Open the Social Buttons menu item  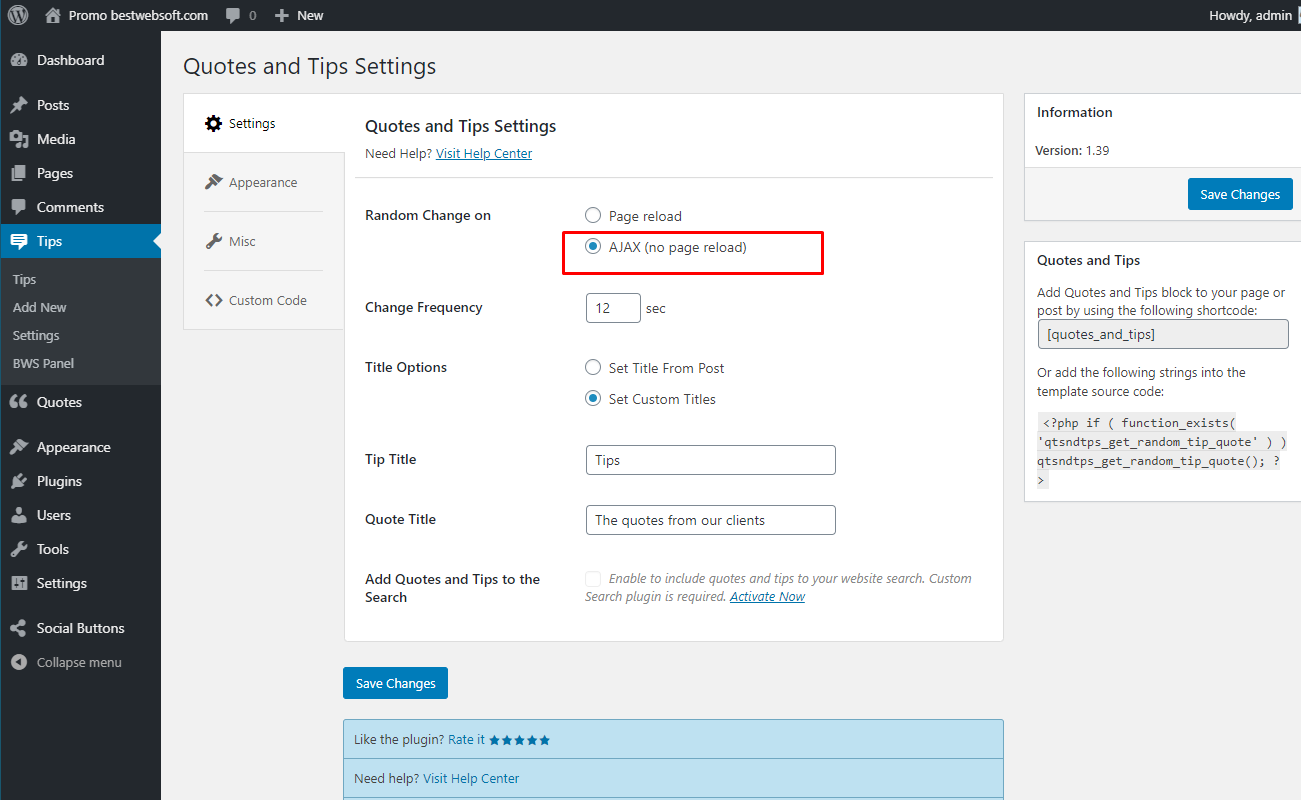pyautogui.click(x=80, y=628)
